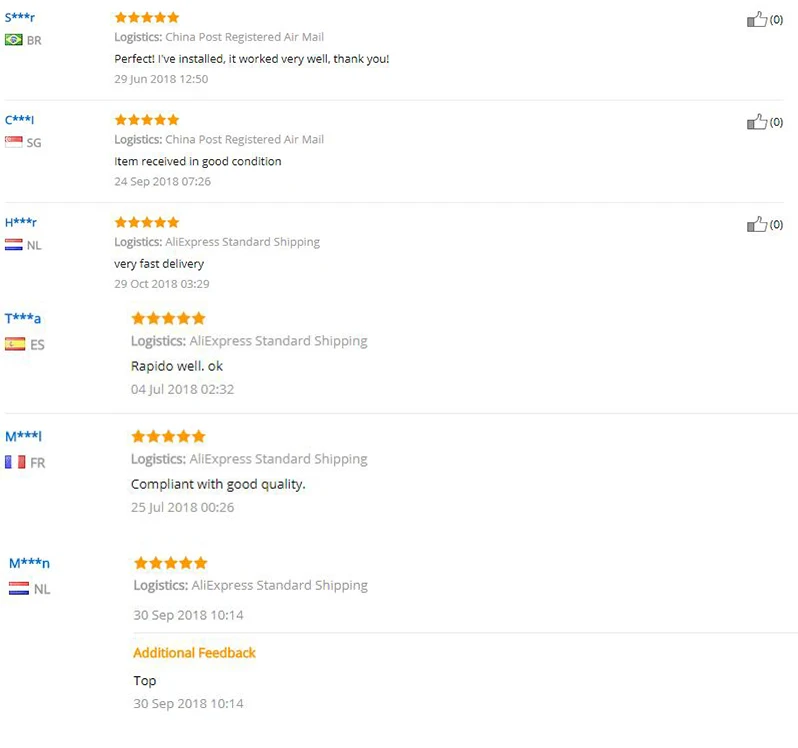Image resolution: width=798 pixels, height=748 pixels.
Task: Open reviewer T***a's profile
Action: pyautogui.click(x=23, y=318)
